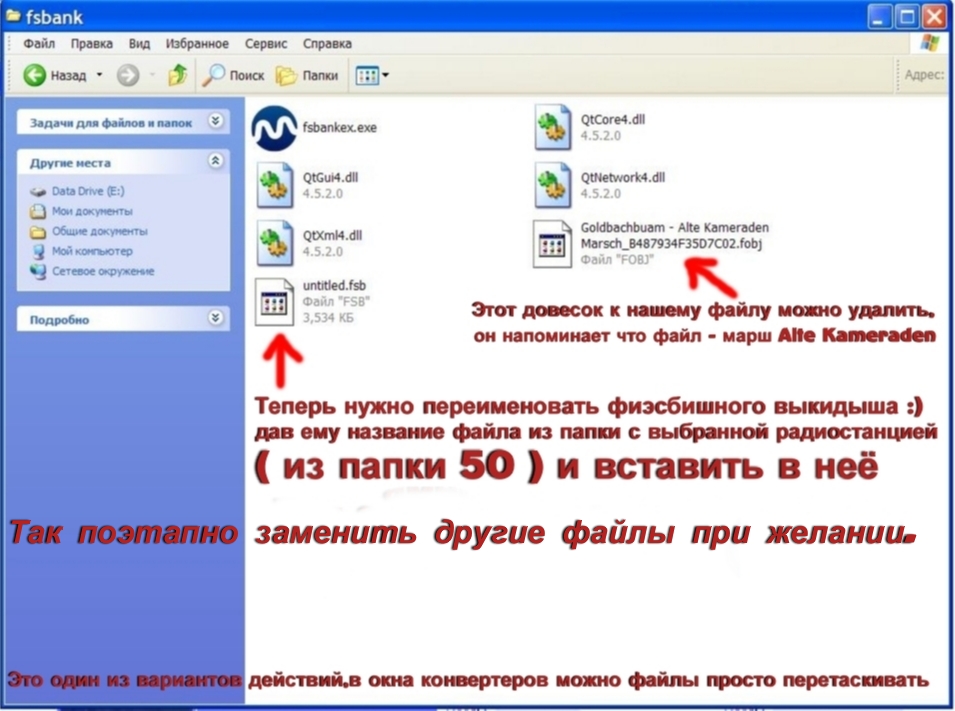Viewport: 955px width, 711px height.
Task: Go up one folder level icon
Action: point(178,75)
